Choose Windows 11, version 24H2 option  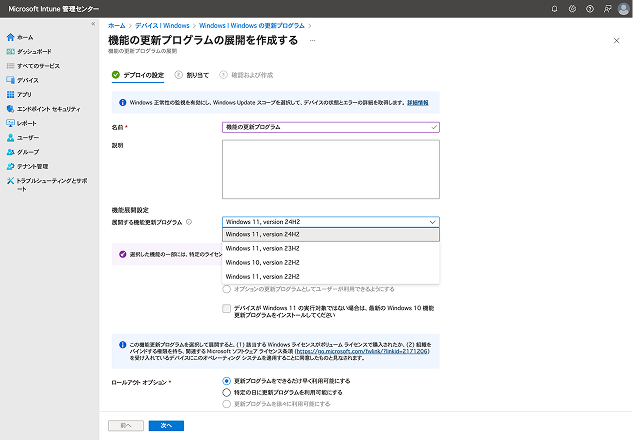[331, 235]
